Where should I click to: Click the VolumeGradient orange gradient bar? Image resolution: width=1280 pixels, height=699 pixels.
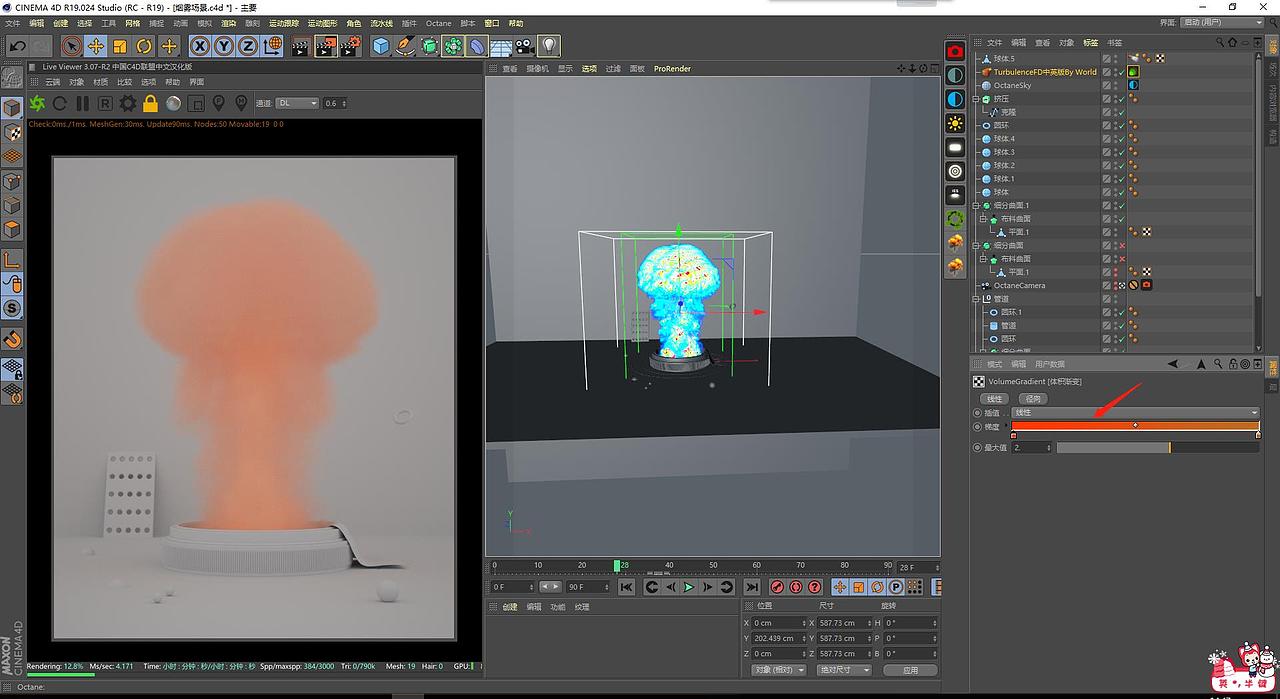(1135, 426)
